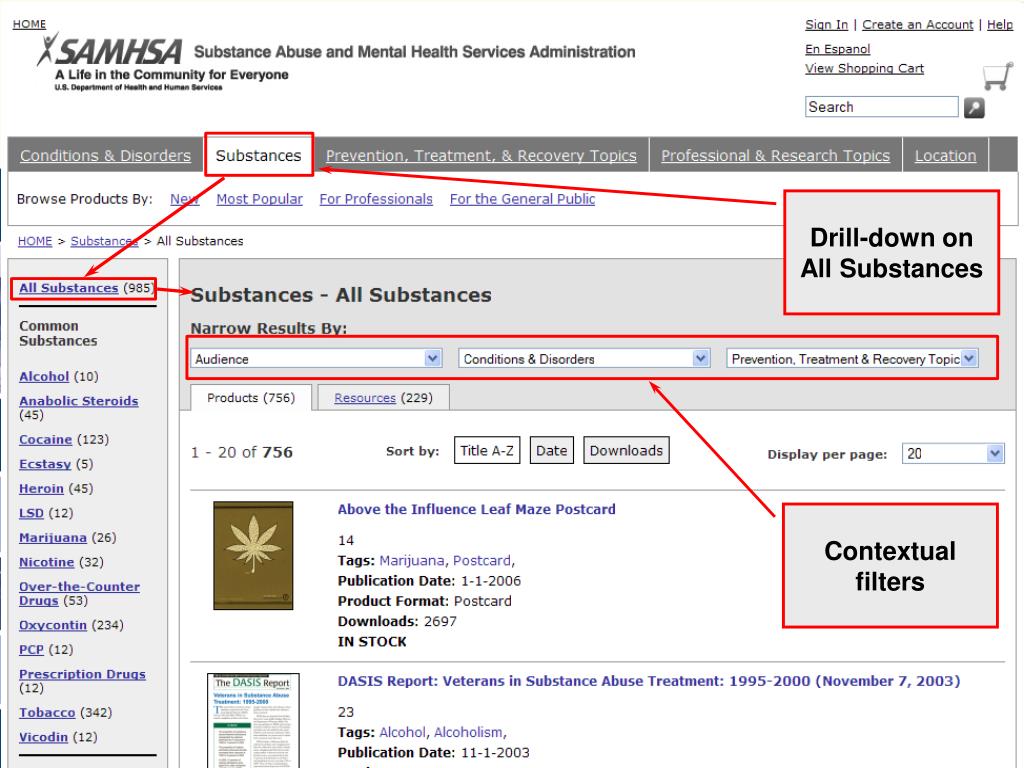The height and width of the screenshot is (768, 1024).
Task: Filter by Oxycontin substance
Action: pyautogui.click(x=53, y=625)
